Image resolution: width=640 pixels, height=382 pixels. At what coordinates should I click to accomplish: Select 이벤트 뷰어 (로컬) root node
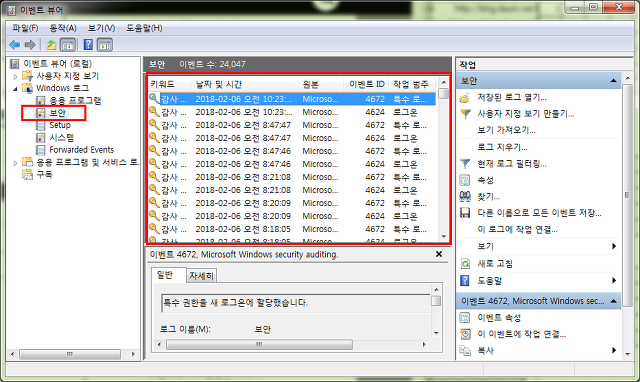[x=58, y=64]
